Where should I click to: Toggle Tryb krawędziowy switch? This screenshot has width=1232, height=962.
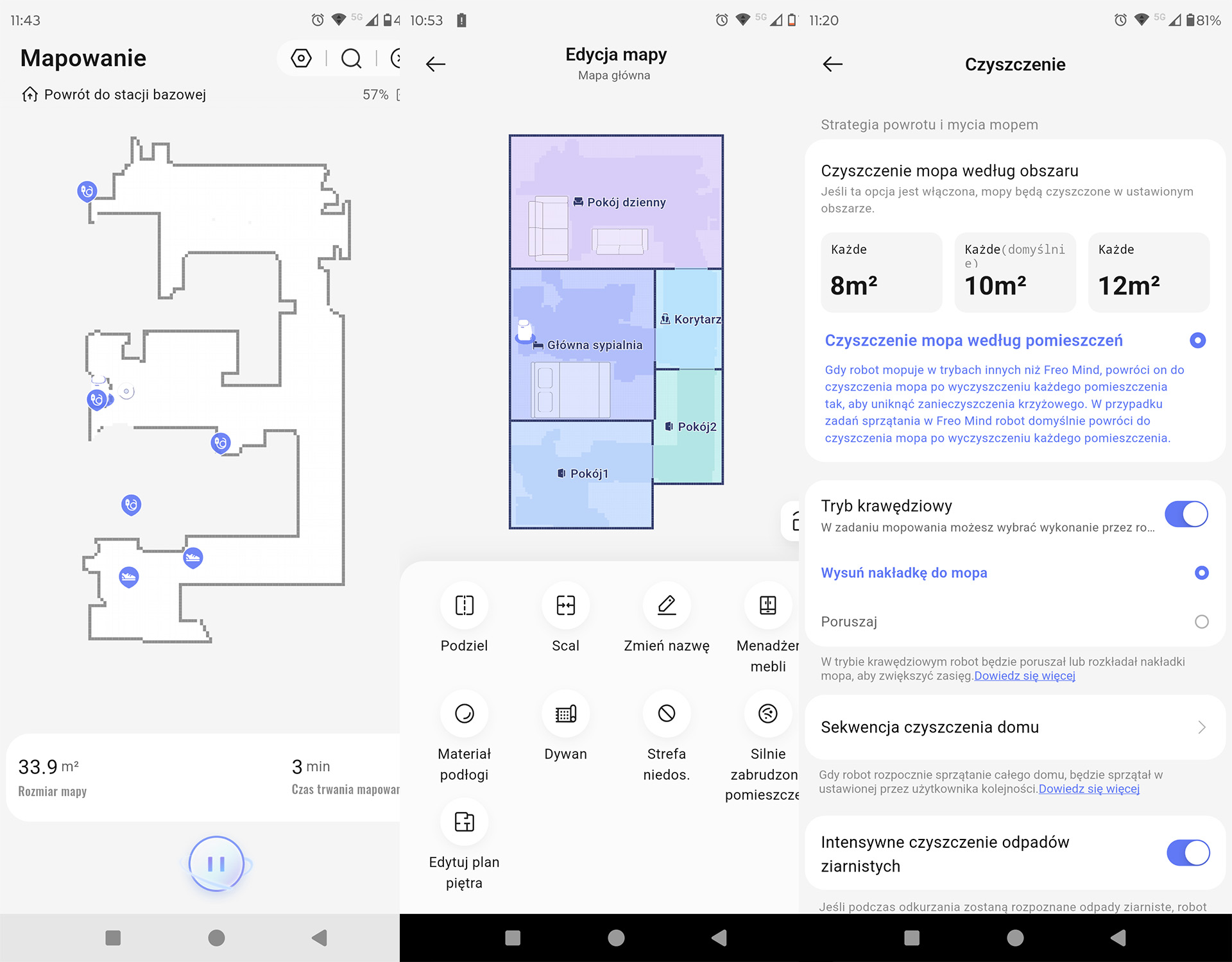coord(1186,514)
